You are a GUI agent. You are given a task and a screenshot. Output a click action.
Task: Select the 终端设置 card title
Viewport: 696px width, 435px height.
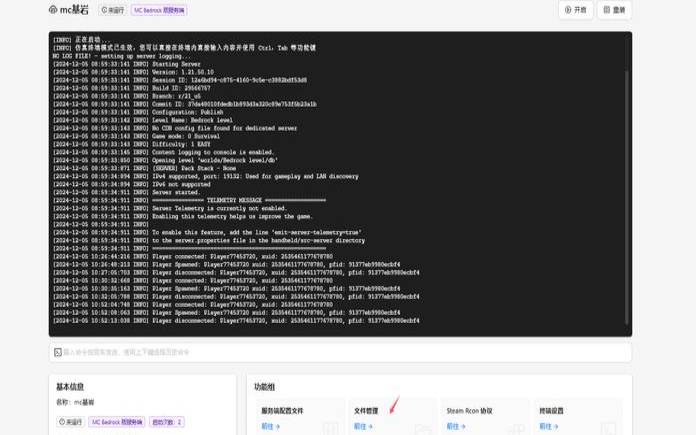(x=551, y=411)
